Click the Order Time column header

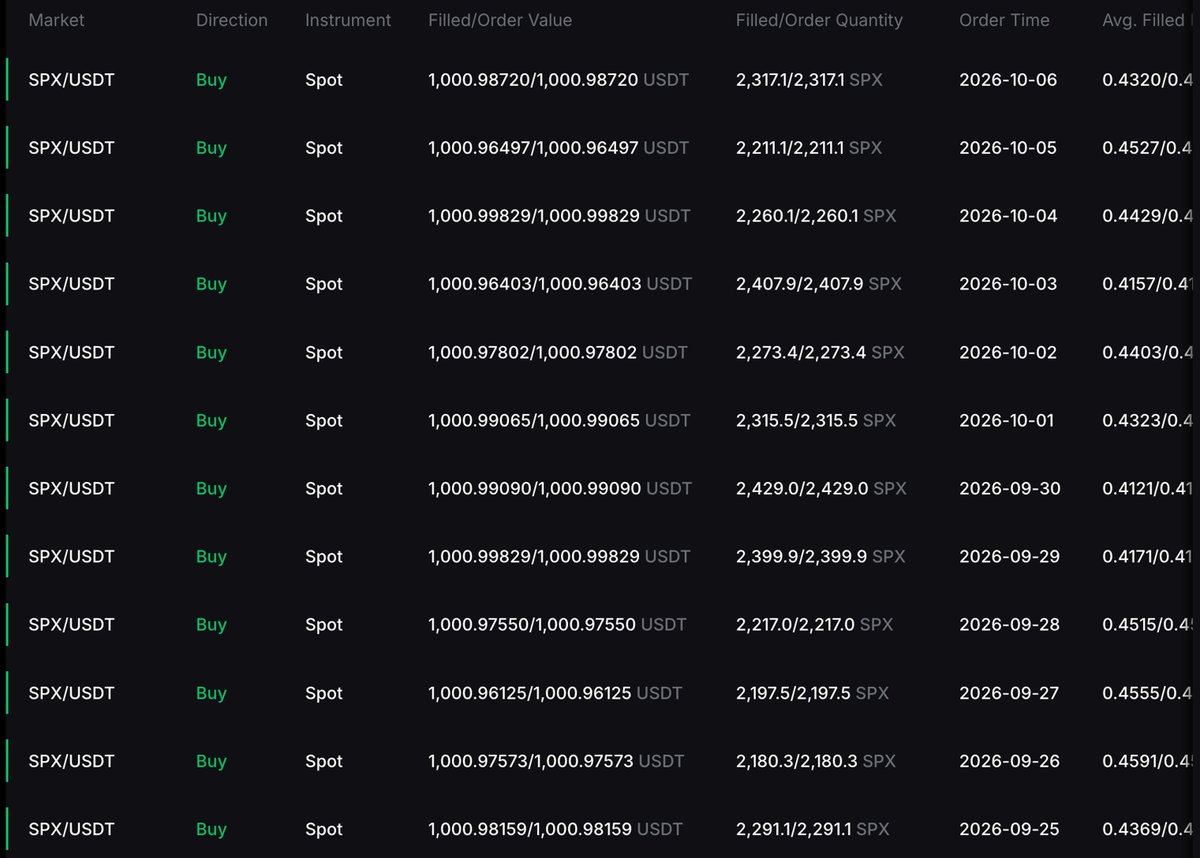click(1004, 20)
